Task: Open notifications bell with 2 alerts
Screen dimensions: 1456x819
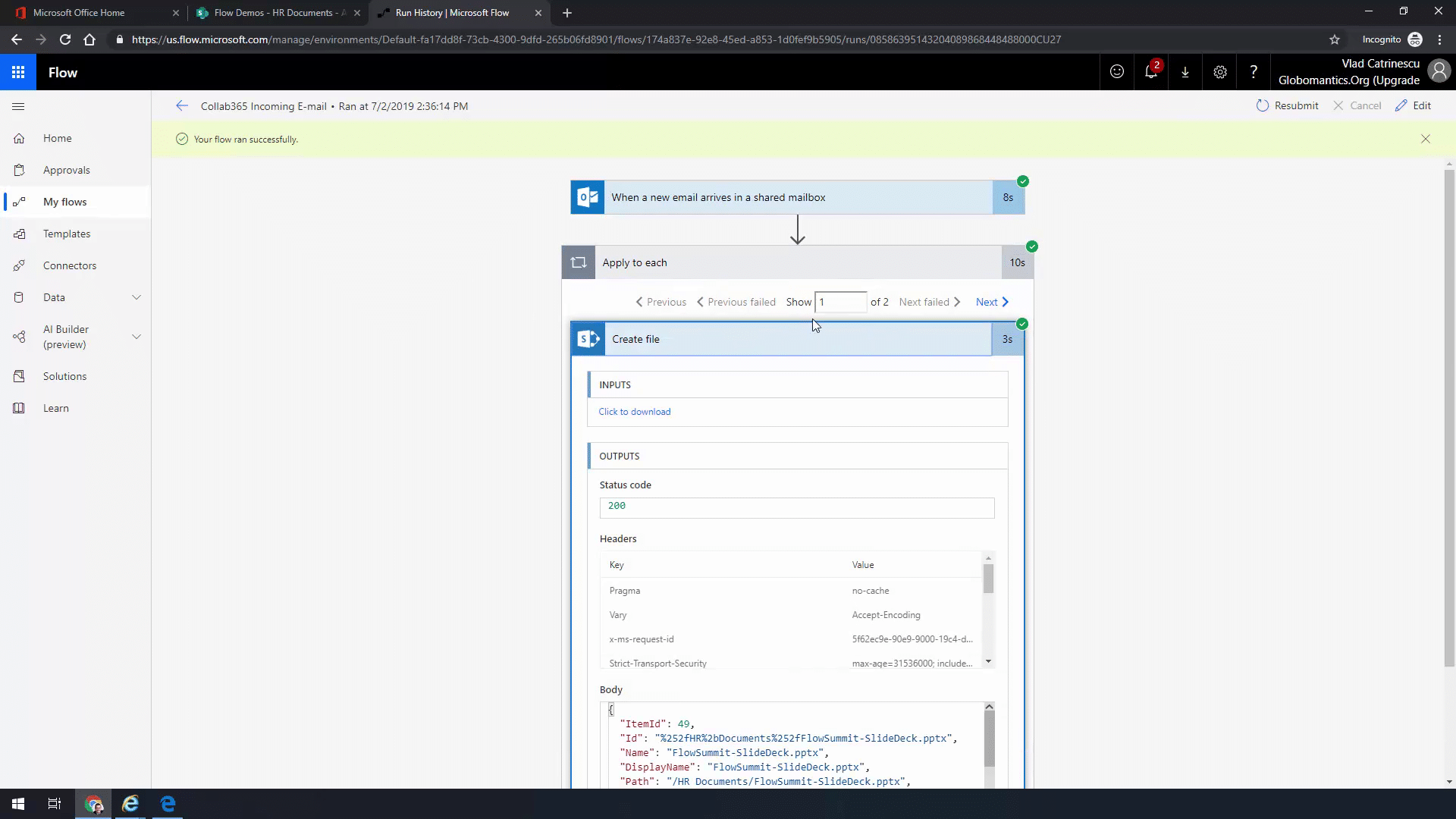Action: 1151,72
